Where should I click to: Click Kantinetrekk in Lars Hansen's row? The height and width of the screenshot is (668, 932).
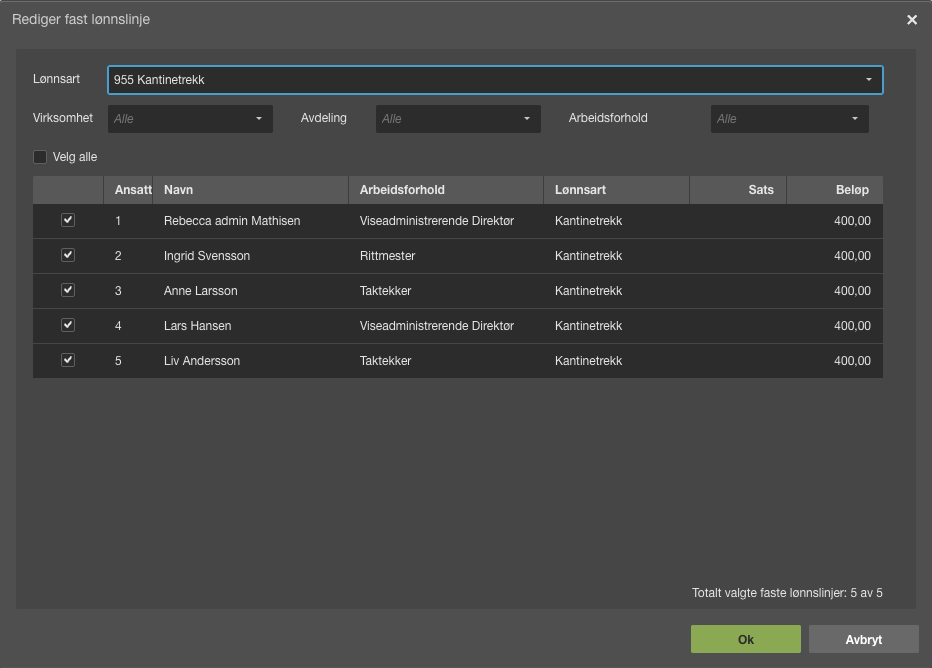pos(588,326)
